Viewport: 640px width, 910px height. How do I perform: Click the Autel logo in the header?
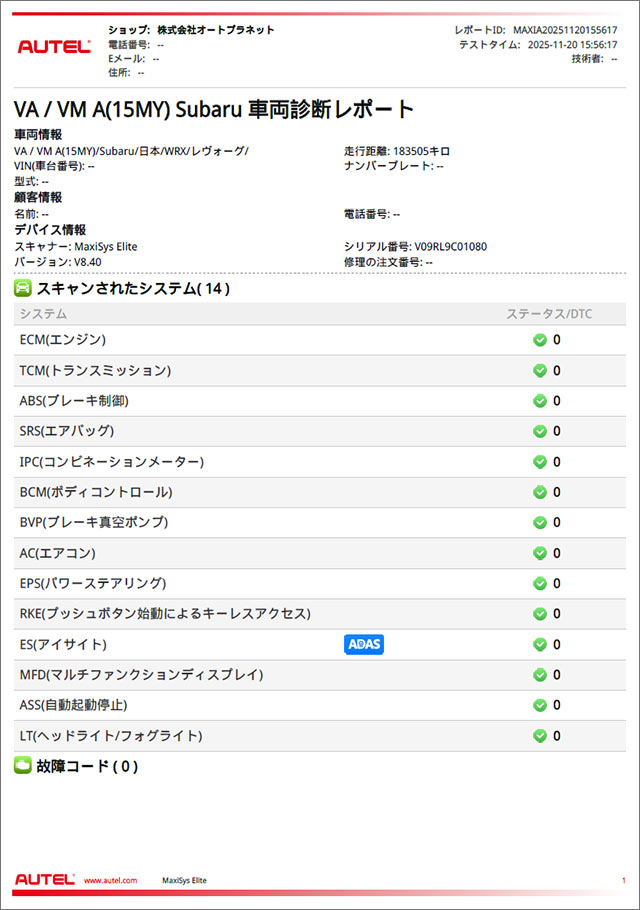pyautogui.click(x=54, y=47)
